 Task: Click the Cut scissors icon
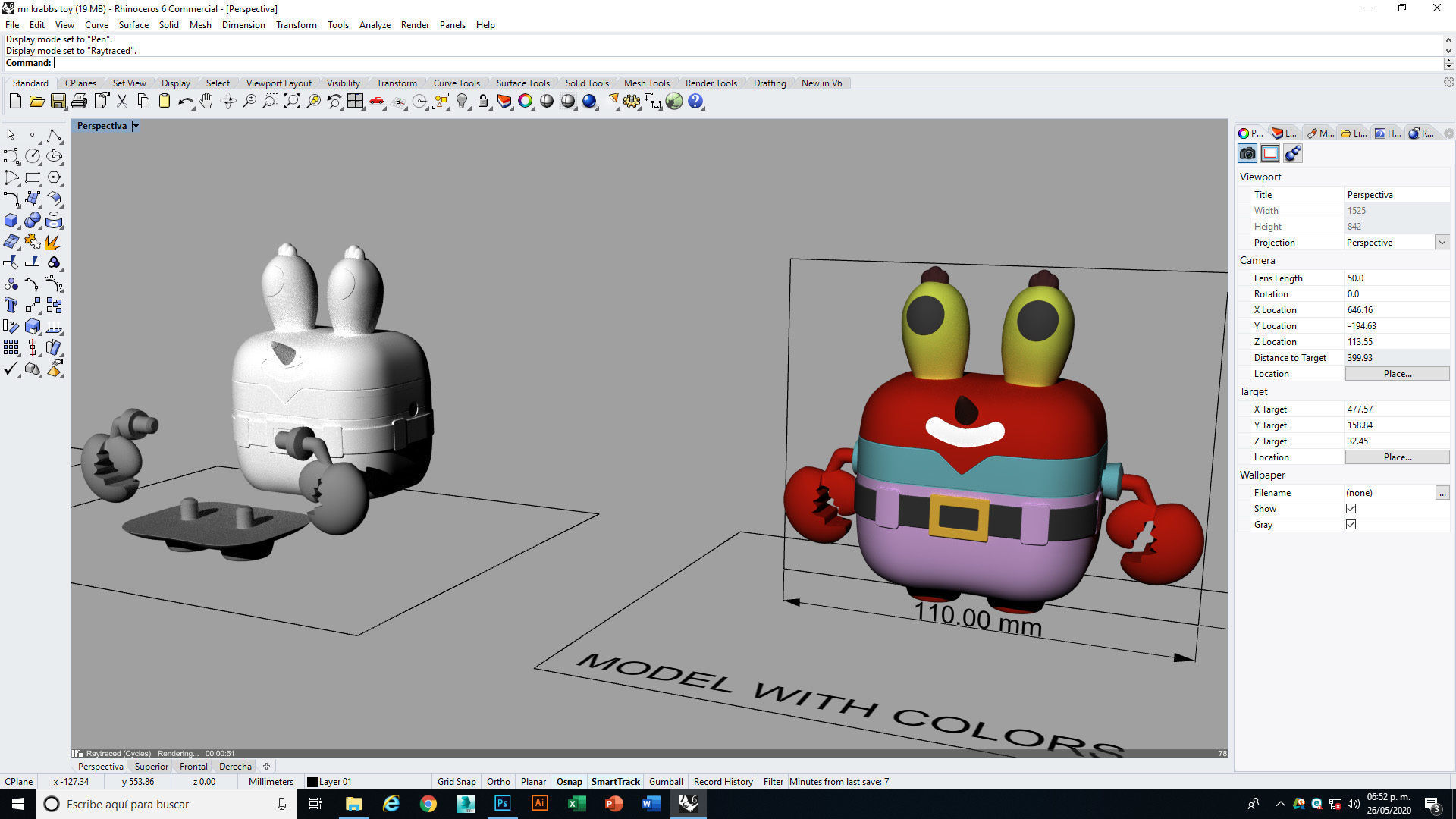pos(121,101)
